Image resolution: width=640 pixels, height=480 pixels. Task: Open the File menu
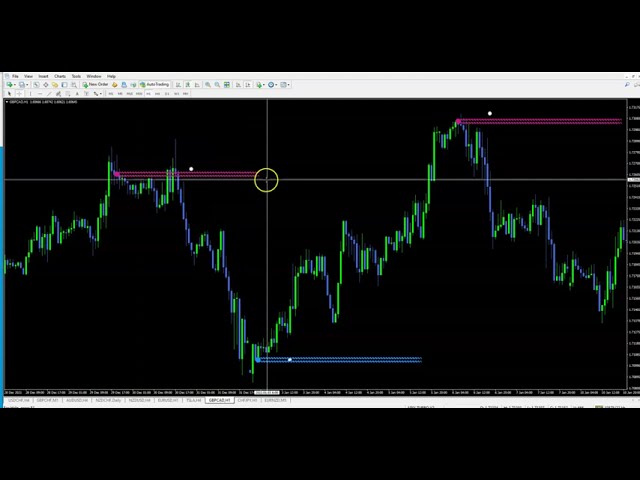[x=15, y=76]
